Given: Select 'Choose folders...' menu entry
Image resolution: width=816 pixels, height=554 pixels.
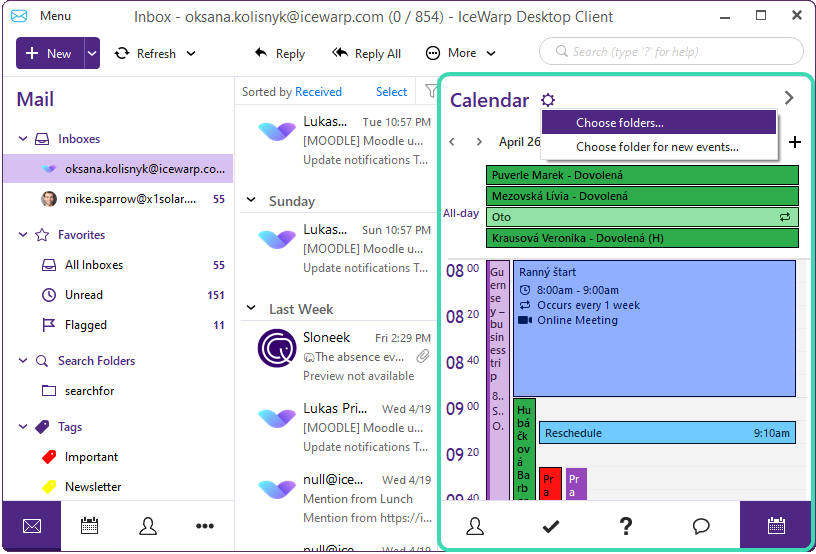Looking at the screenshot, I should [x=619, y=123].
